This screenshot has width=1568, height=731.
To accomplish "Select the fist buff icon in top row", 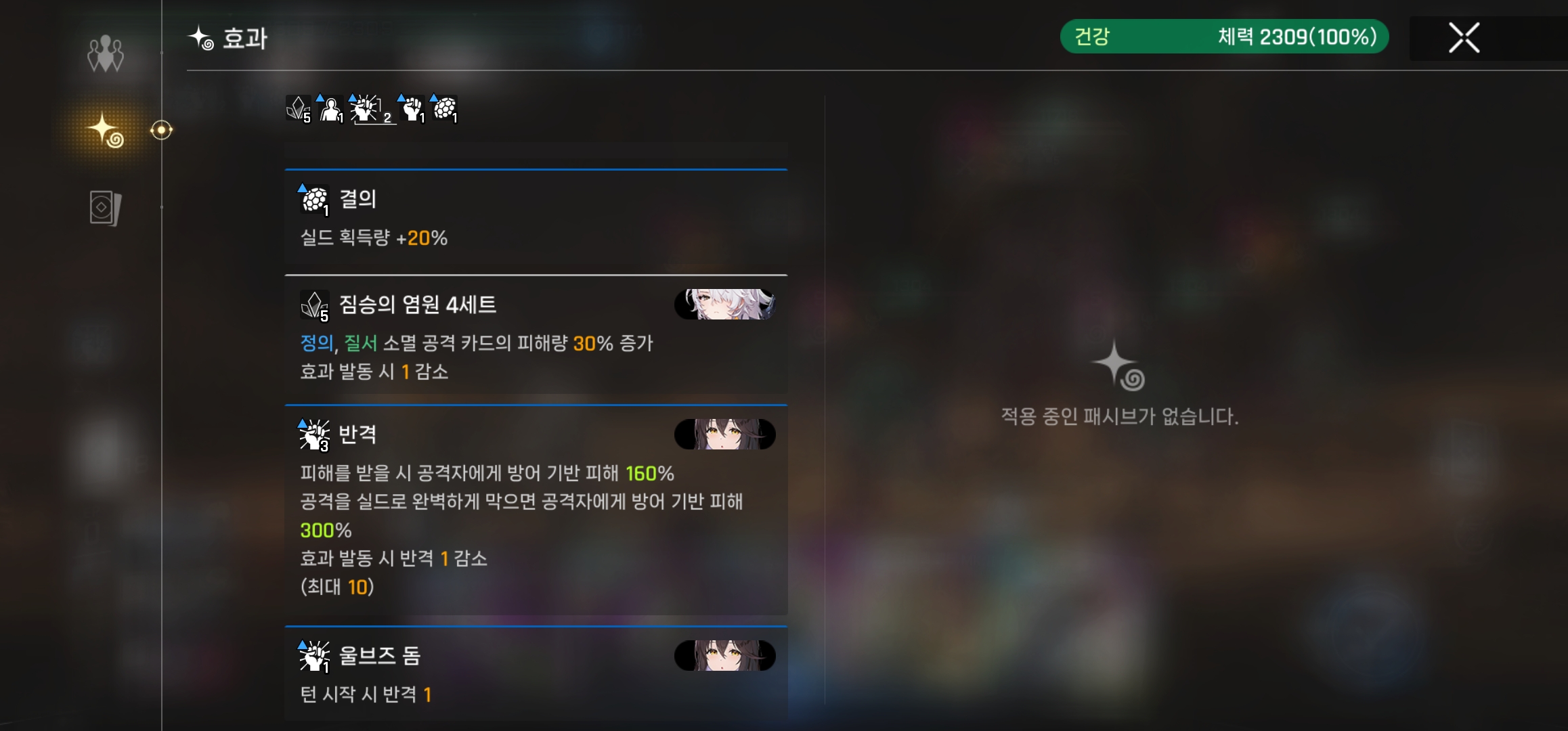I will click(412, 109).
